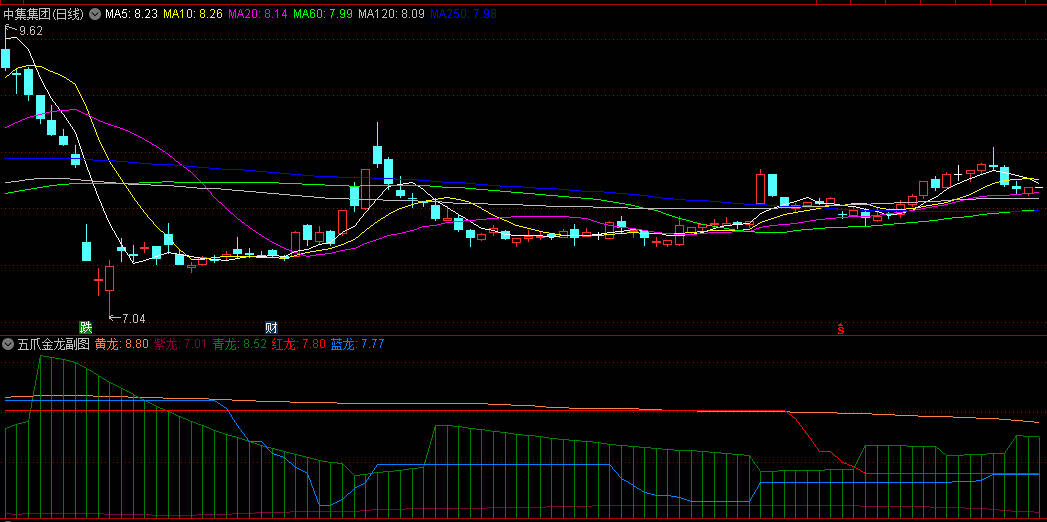1047x522 pixels.
Task: Select the 紫龙 indicator value label
Action: tap(180, 344)
